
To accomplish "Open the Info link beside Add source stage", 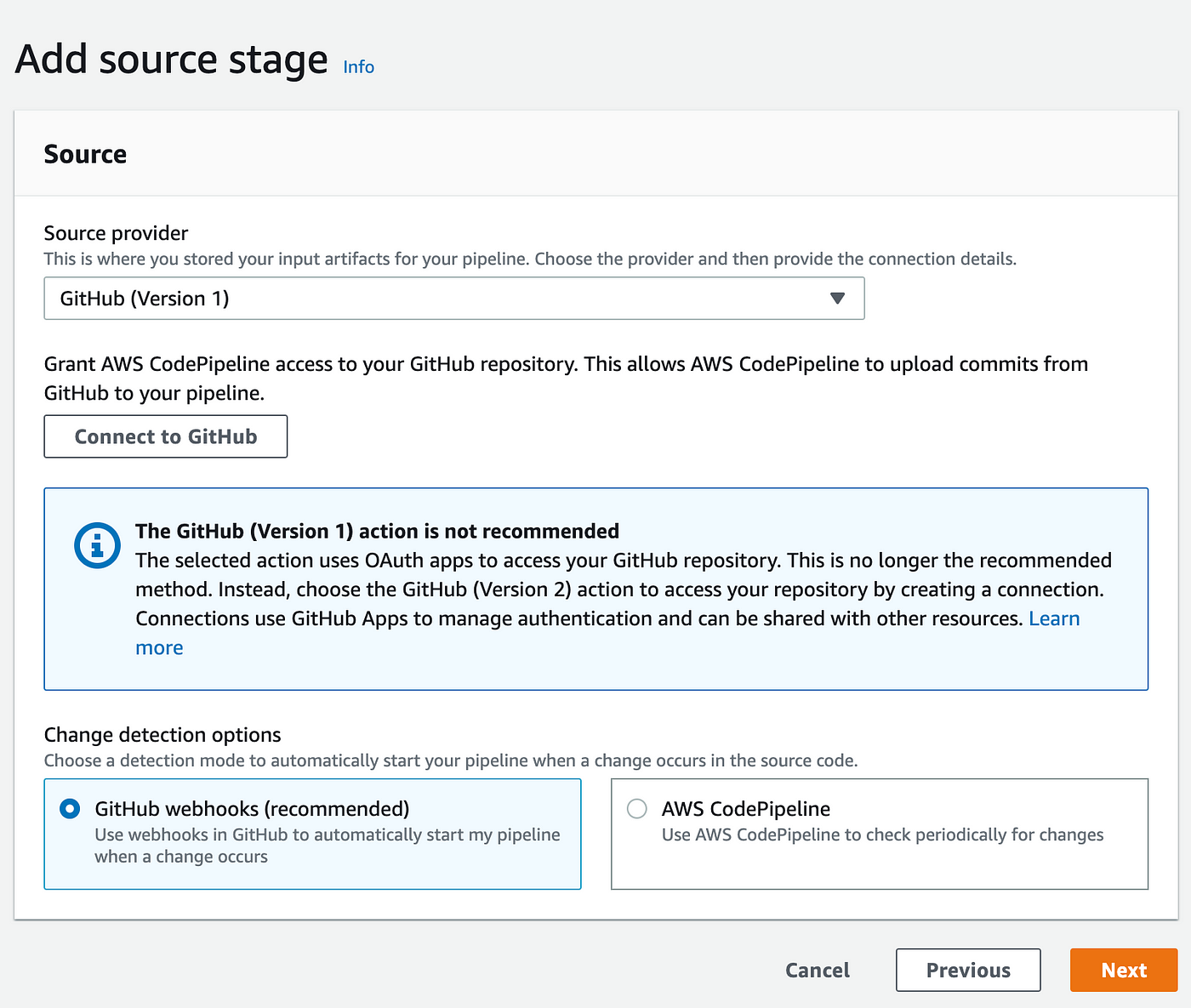I will 358,67.
